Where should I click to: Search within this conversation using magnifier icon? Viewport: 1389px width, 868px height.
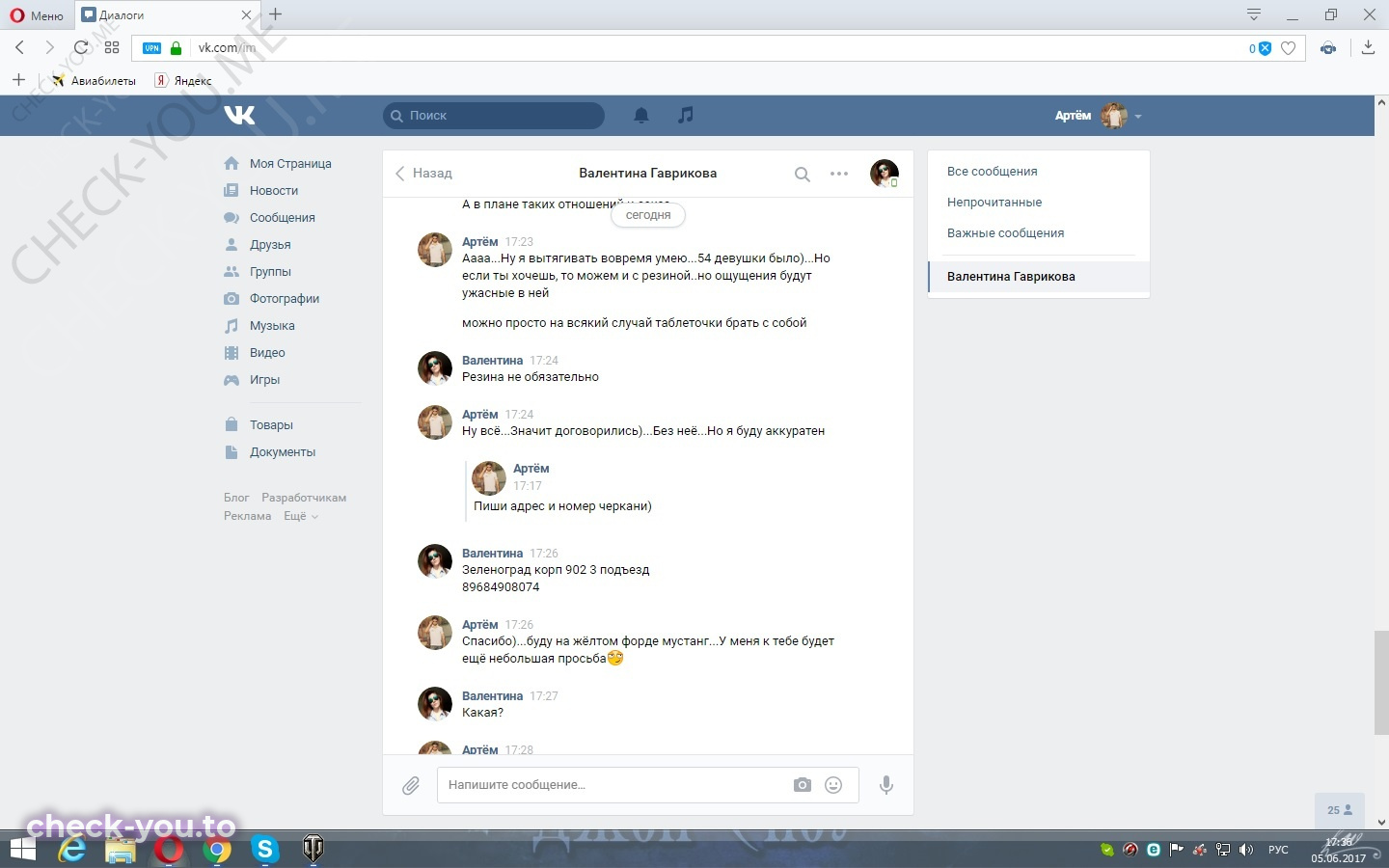pyautogui.click(x=802, y=175)
